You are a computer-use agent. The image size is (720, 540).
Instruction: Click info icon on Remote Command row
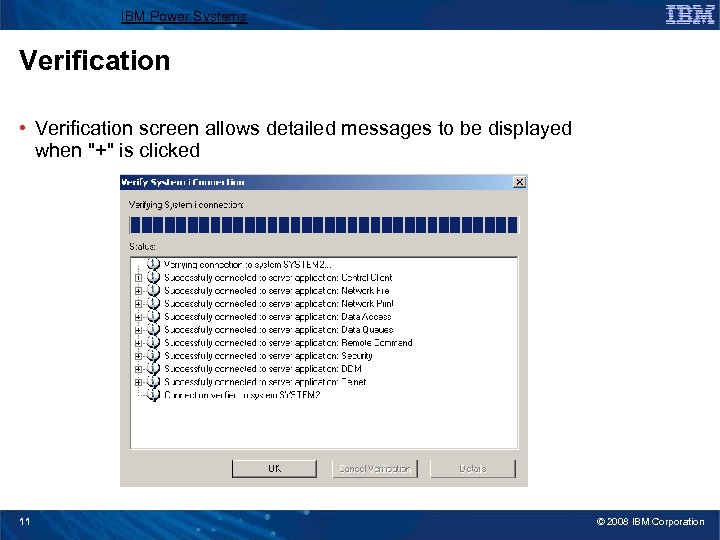click(x=153, y=343)
